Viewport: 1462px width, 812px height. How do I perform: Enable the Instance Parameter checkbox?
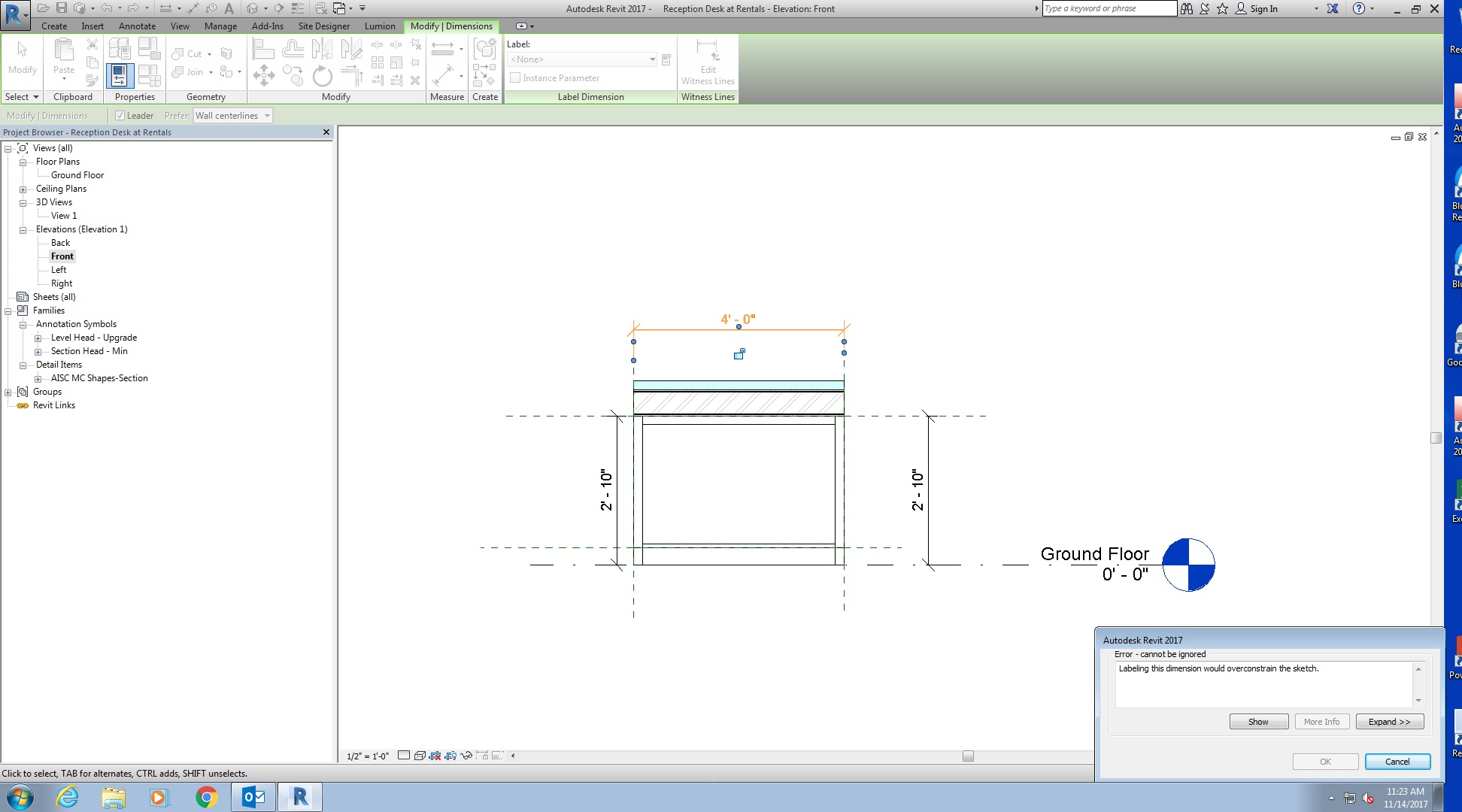point(515,78)
